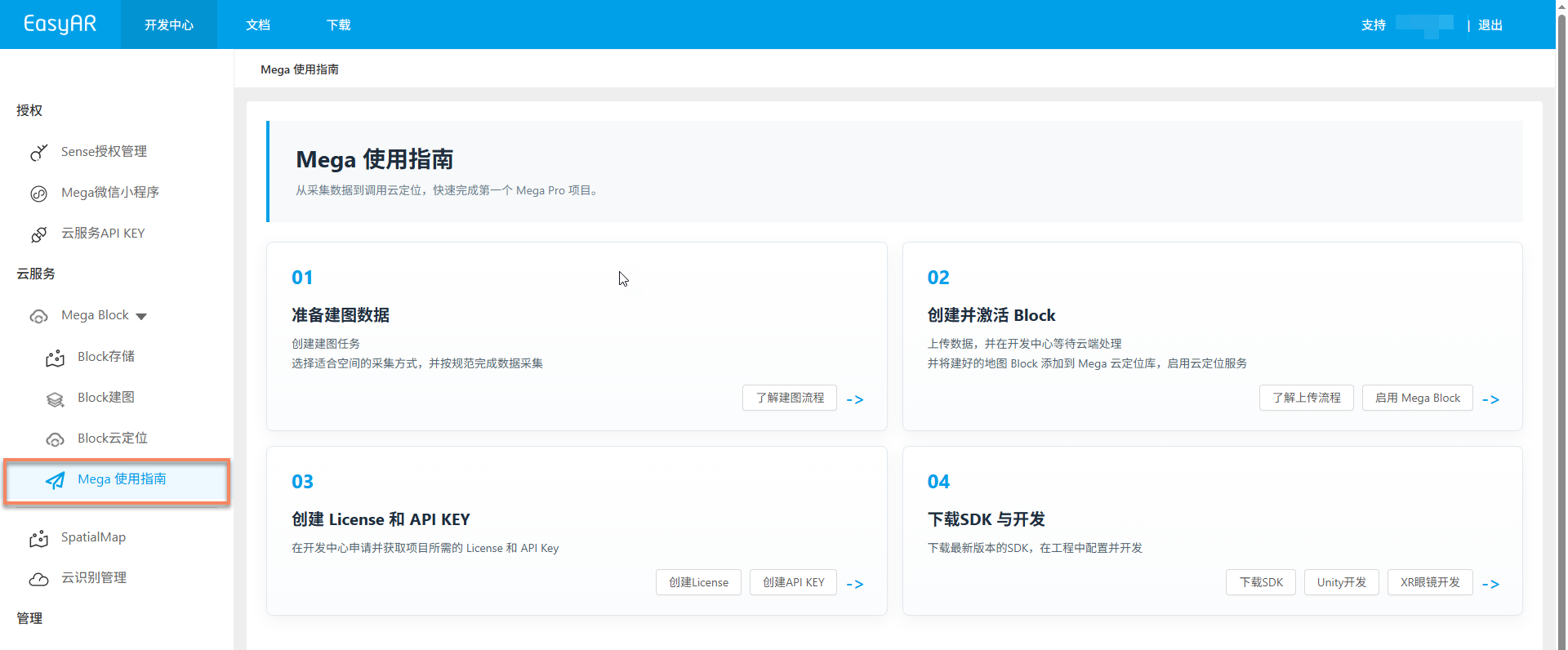The image size is (1568, 650).
Task: Click the Block存储 icon
Action: point(56,358)
